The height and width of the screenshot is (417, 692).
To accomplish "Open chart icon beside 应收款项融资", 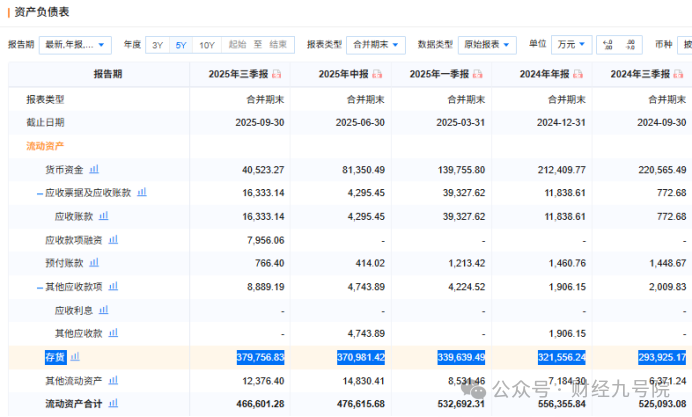I will tap(113, 240).
